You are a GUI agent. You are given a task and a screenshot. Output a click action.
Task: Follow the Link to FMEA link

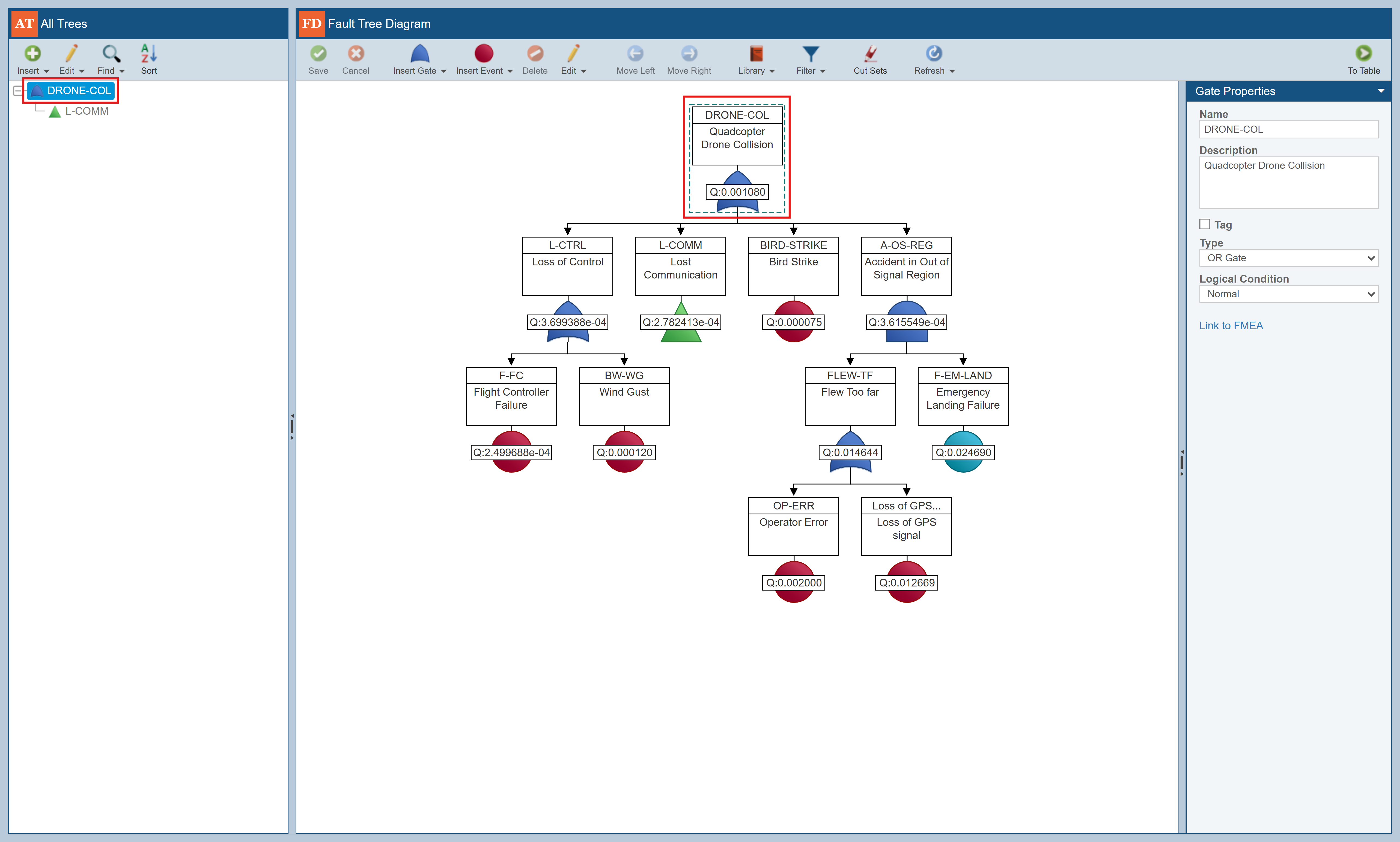[x=1231, y=326]
